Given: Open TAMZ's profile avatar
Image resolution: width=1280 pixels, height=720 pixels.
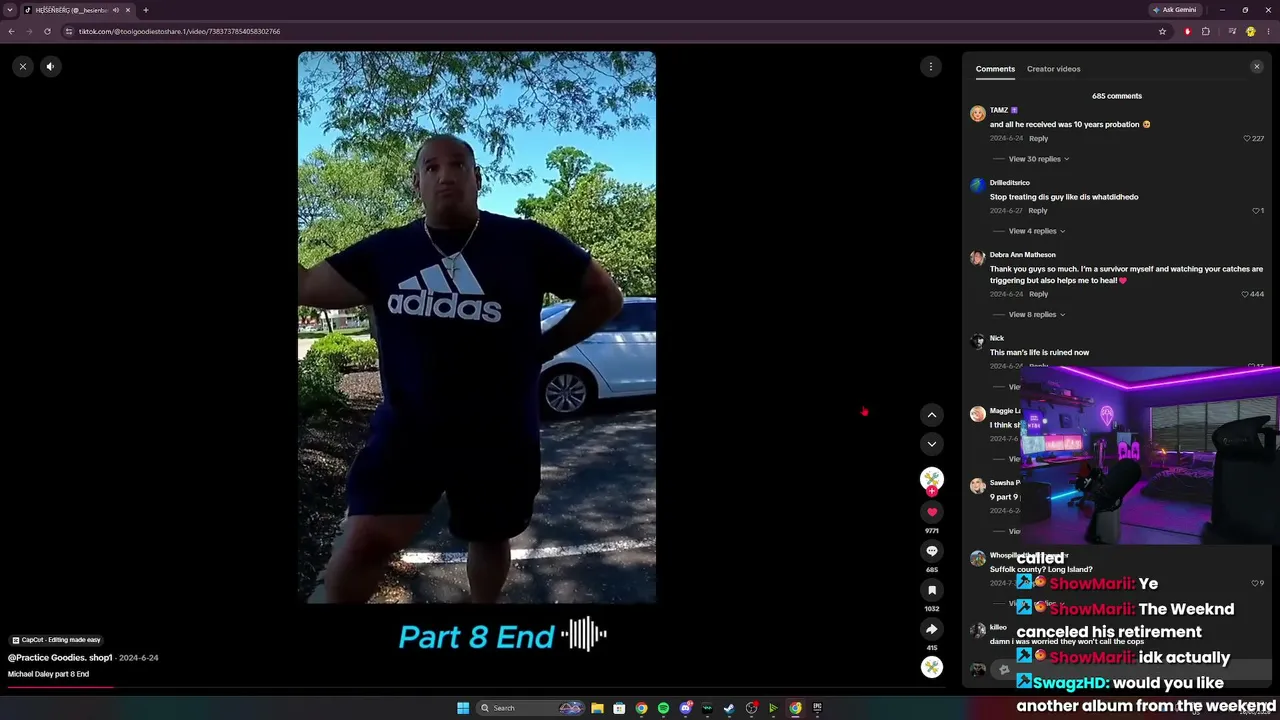Looking at the screenshot, I should (x=978, y=114).
